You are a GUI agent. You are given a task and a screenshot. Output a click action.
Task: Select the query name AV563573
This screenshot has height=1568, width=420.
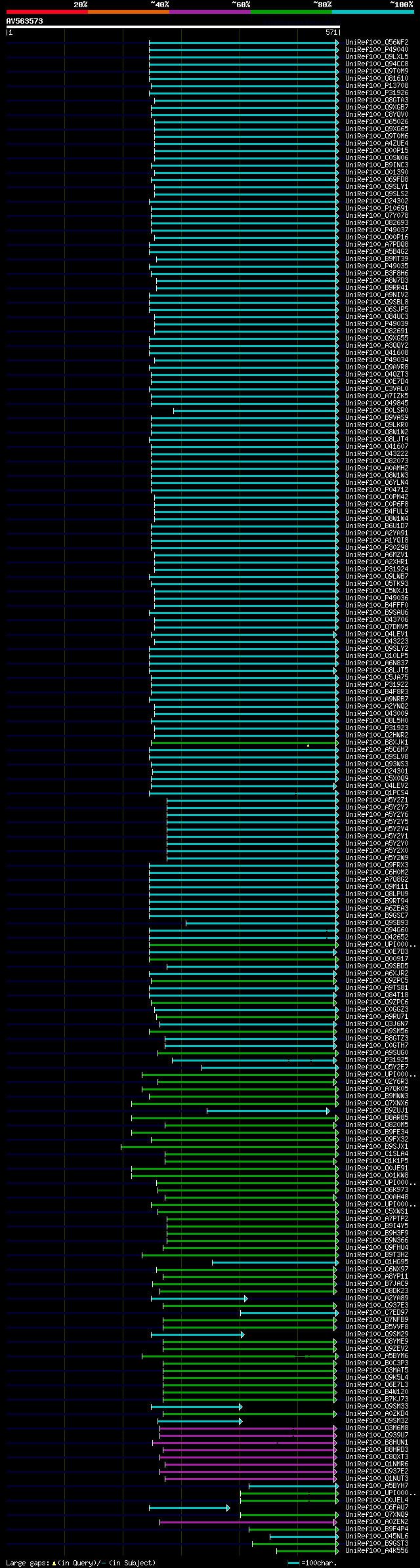click(x=24, y=21)
